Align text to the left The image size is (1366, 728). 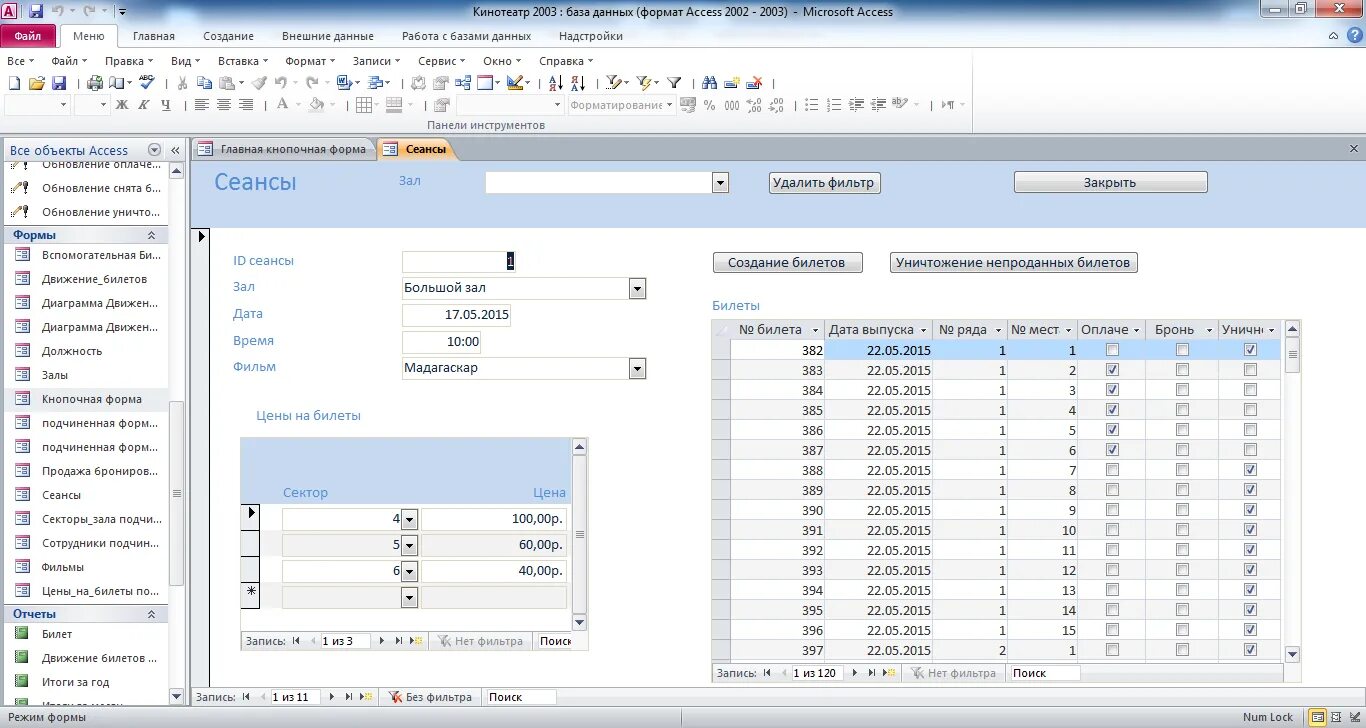click(201, 104)
